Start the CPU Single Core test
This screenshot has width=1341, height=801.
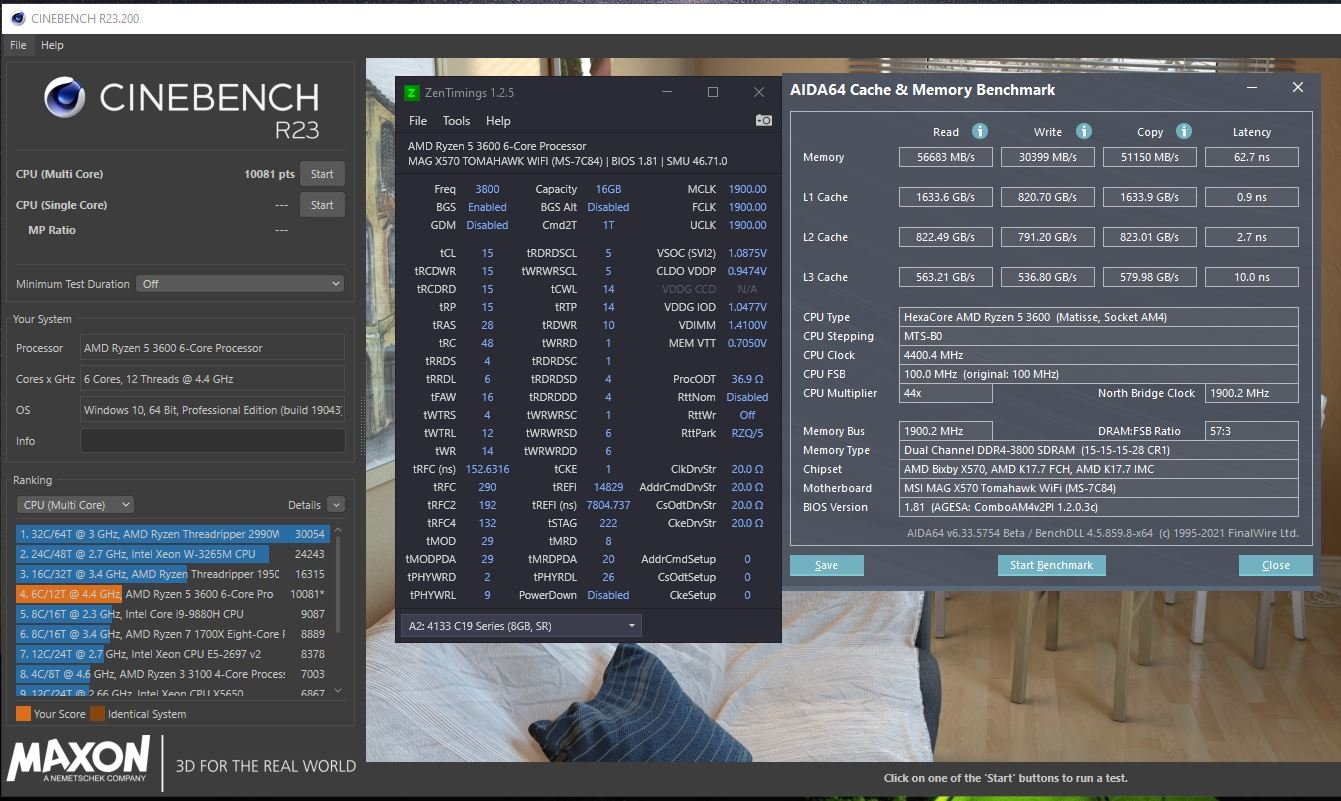tap(322, 205)
